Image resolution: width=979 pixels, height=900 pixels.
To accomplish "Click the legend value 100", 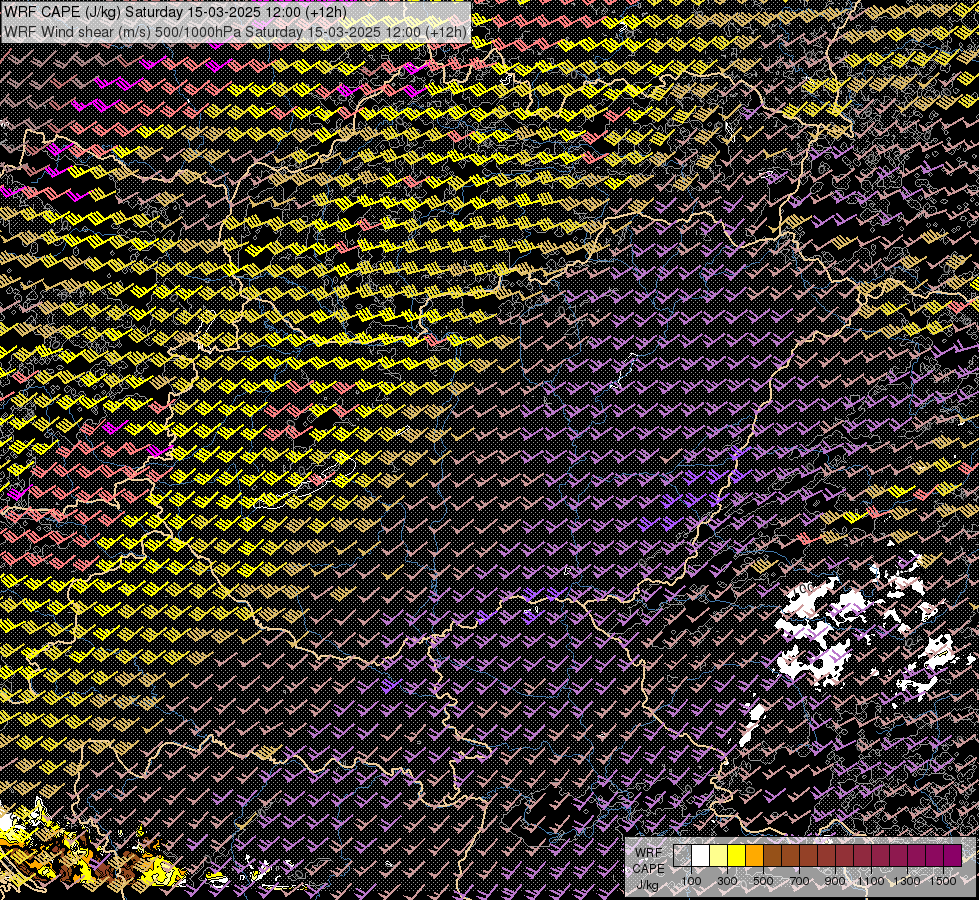I will pyautogui.click(x=691, y=881).
